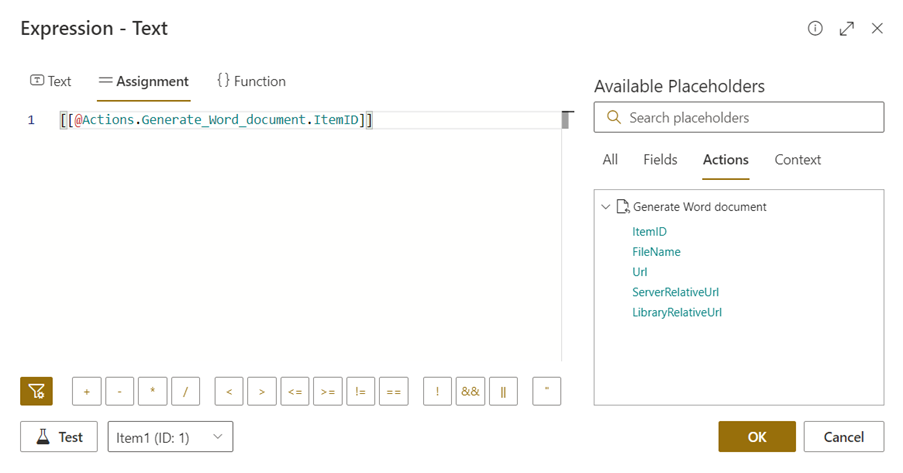Expand the dialog with the expand arrows icon
903x473 pixels.
point(847,28)
